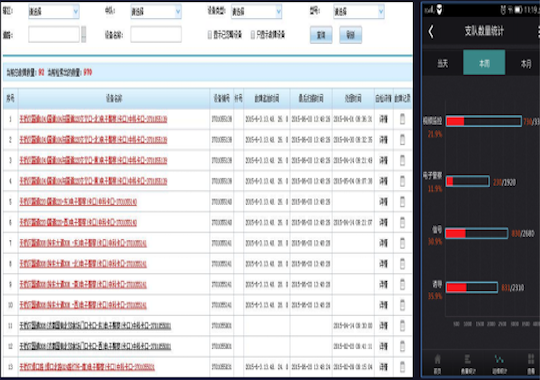The height and width of the screenshot is (380, 540).
Task: Switch to 本月 tab in phone app
Action: pyautogui.click(x=526, y=63)
